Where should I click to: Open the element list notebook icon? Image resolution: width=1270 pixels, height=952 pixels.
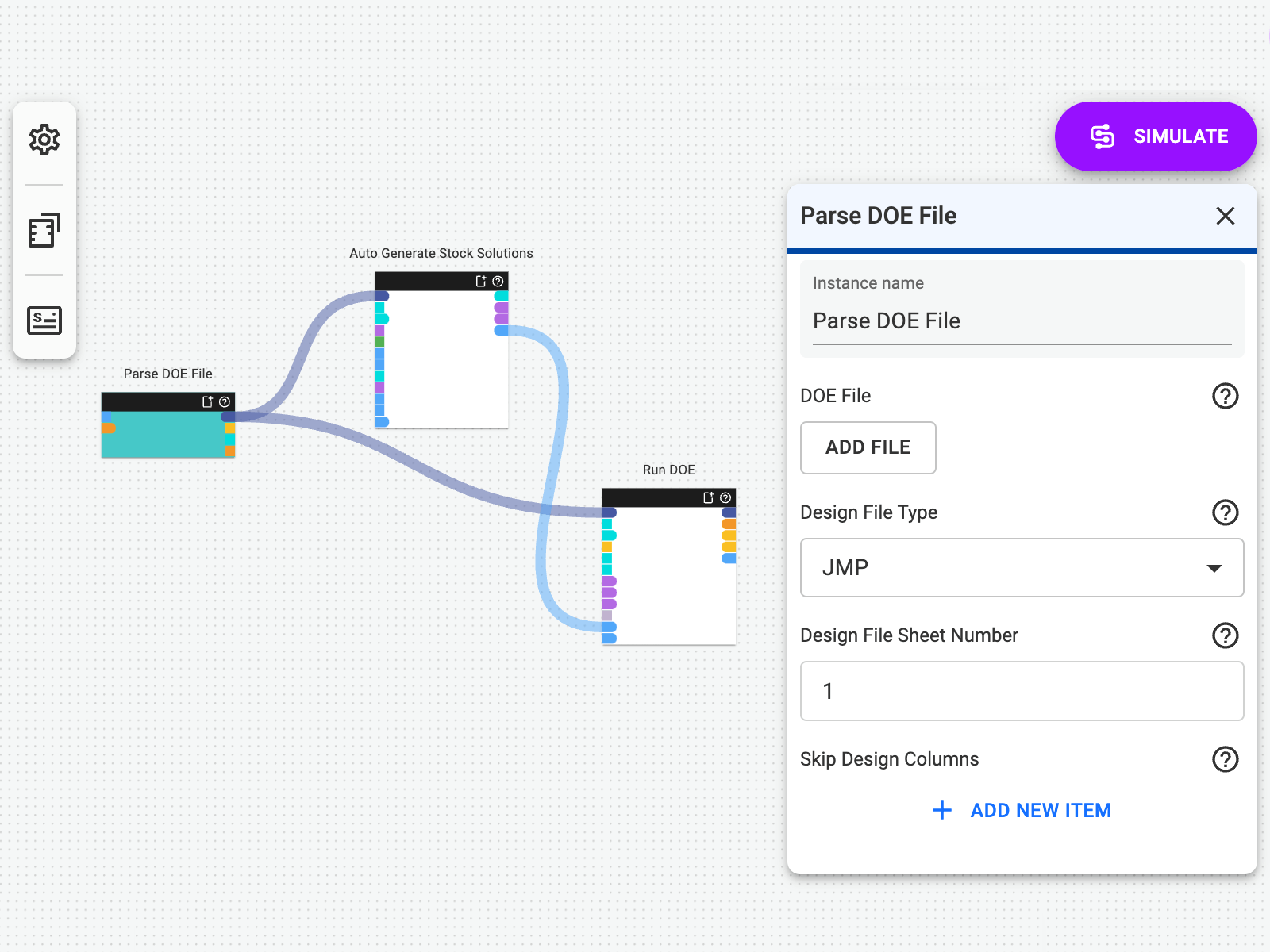44,231
